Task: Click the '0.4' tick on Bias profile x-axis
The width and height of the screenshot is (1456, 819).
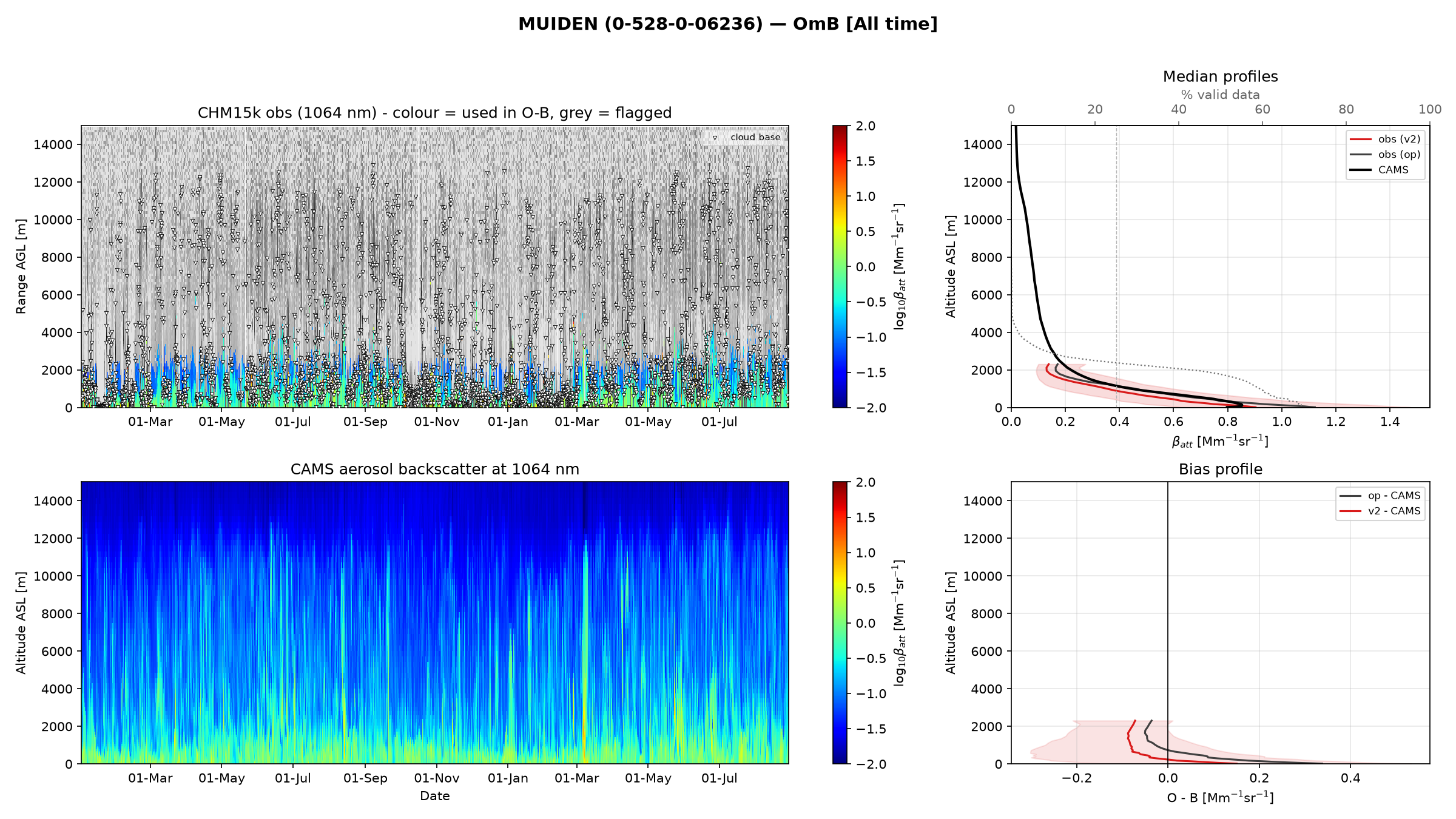Action: [x=1350, y=778]
